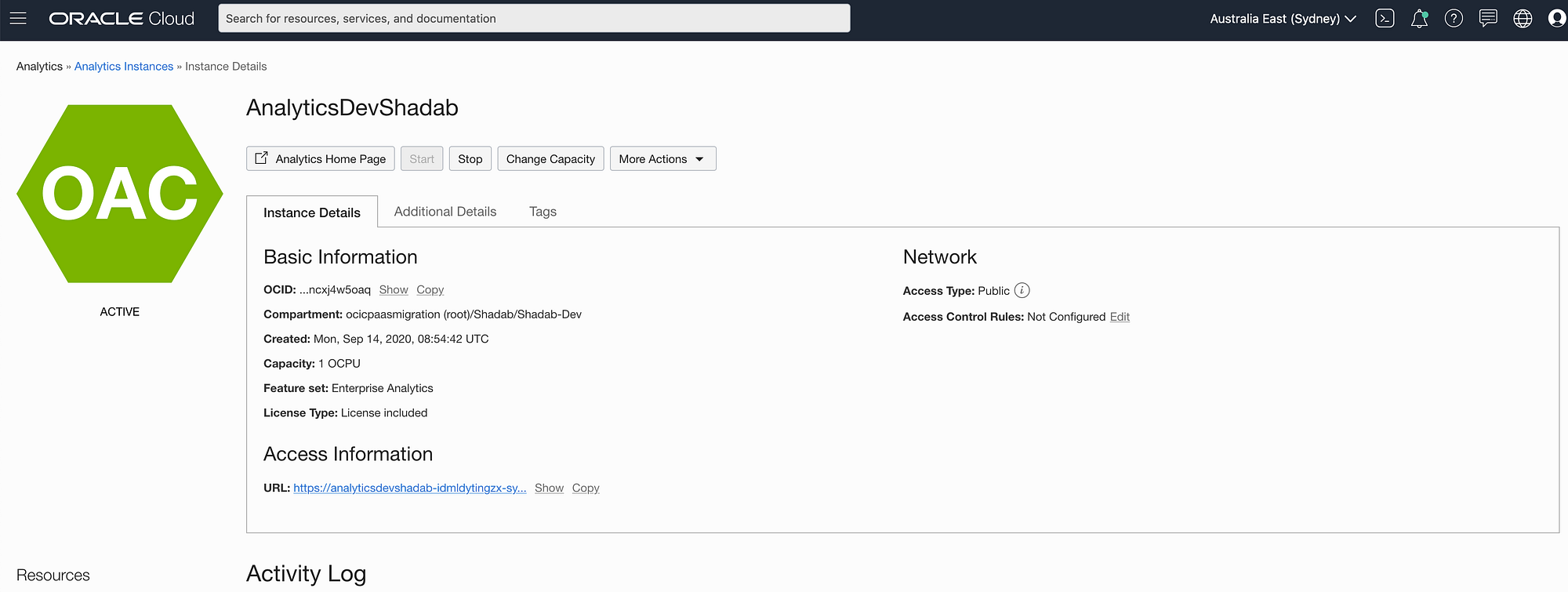Click the Capacity value 1 OCPU
The height and width of the screenshot is (592, 1568).
click(x=339, y=364)
